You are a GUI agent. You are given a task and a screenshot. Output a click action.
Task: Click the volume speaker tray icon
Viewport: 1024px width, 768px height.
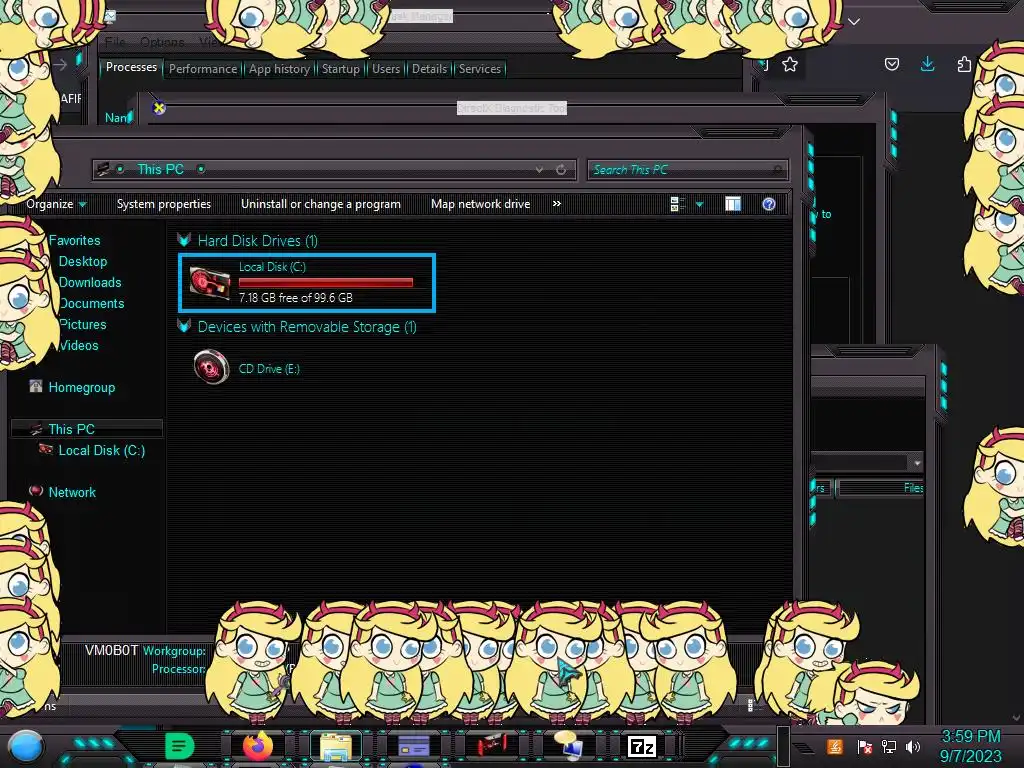tap(913, 746)
